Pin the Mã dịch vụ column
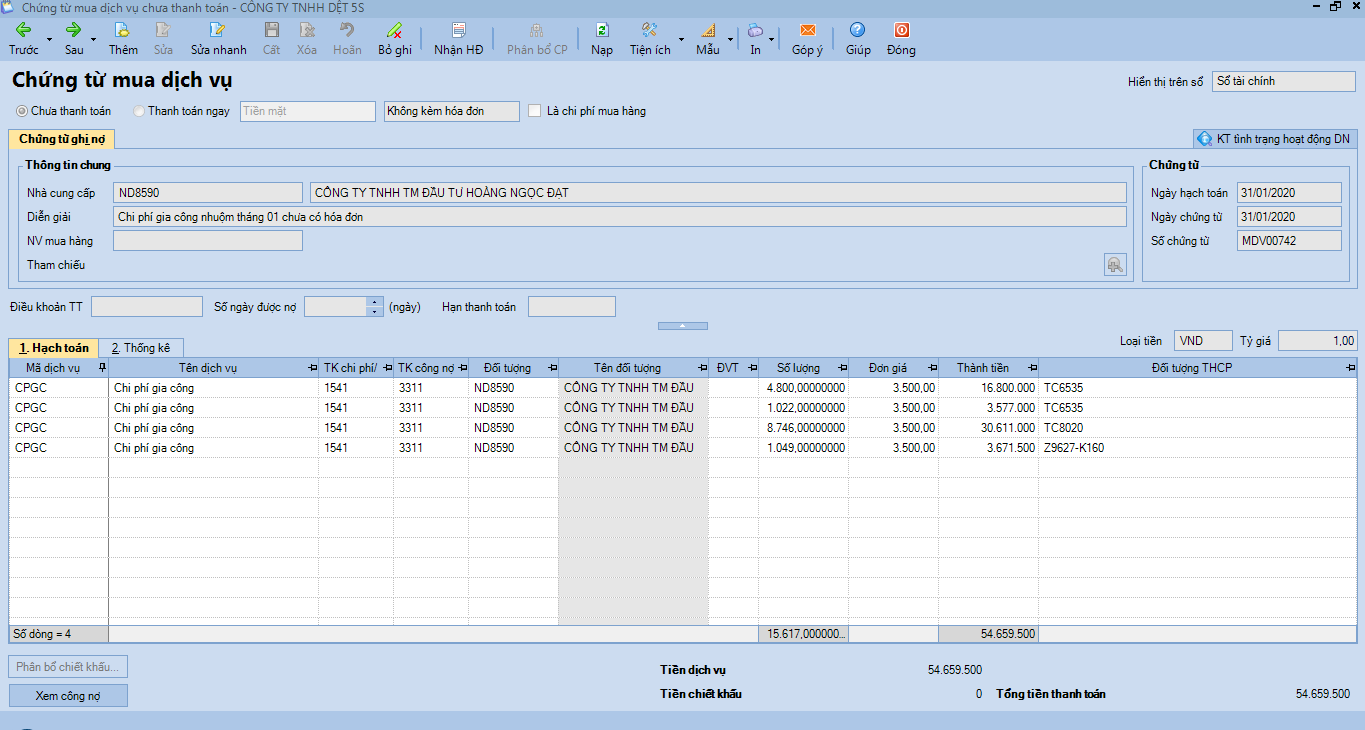 click(102, 368)
